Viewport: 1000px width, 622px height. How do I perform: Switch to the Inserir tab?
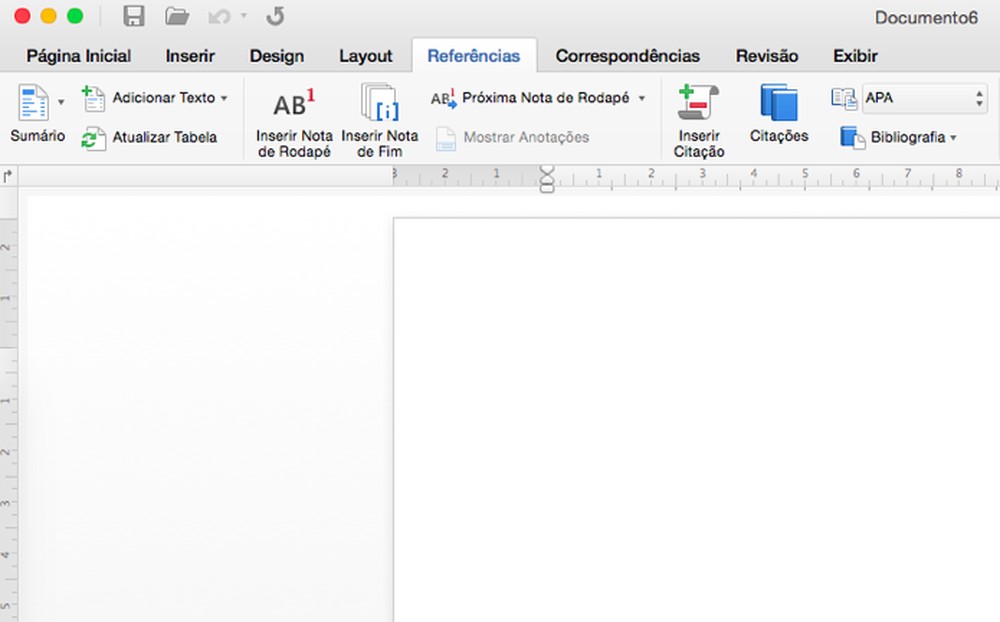190,56
